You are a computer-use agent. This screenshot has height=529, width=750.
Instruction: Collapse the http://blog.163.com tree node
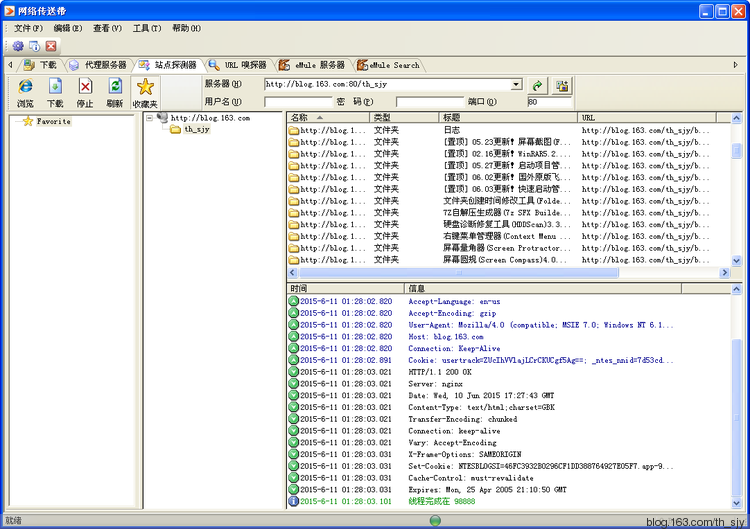click(x=150, y=118)
